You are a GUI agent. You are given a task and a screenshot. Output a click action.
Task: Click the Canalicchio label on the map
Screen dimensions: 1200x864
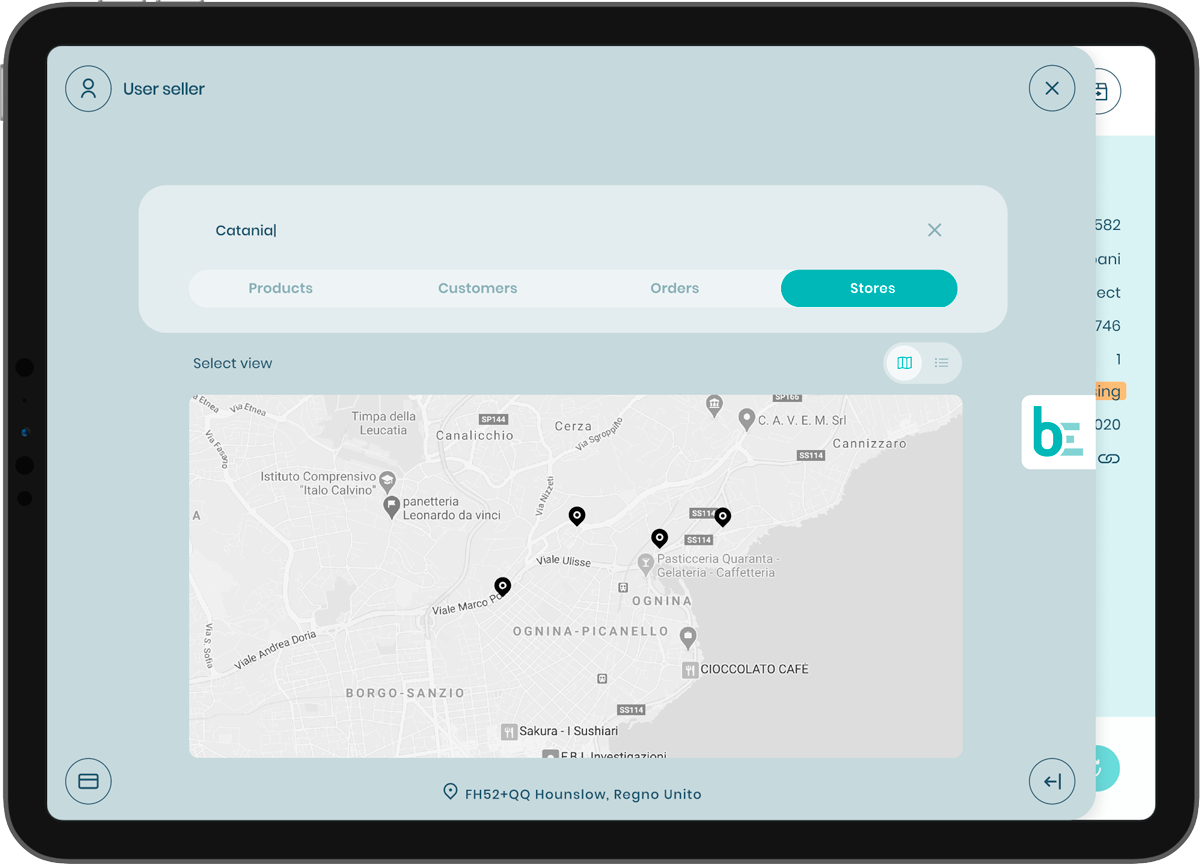tap(475, 436)
